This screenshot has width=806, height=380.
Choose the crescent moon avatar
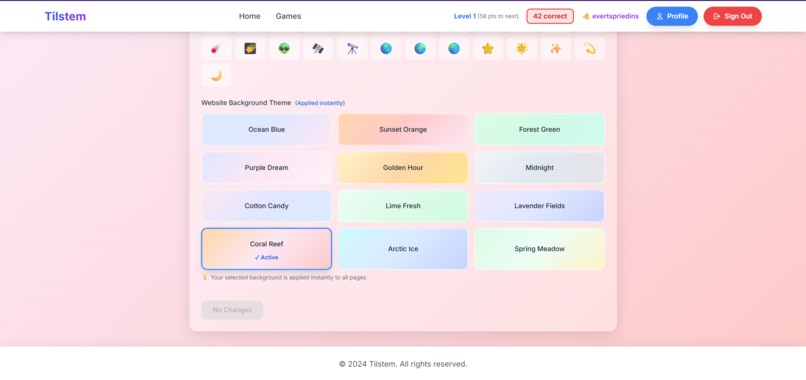click(x=216, y=76)
